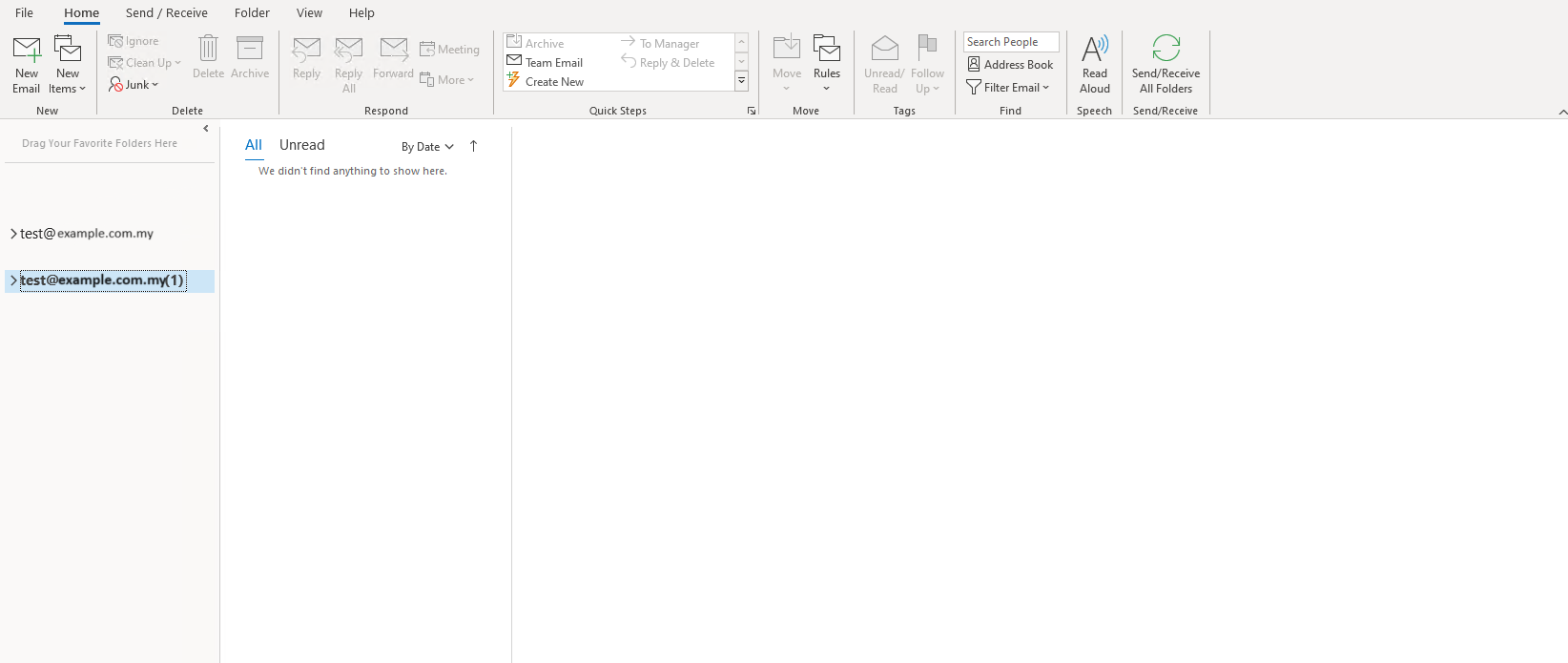Select the Archive quick step
Screen dimensions: 1568x663
(535, 43)
